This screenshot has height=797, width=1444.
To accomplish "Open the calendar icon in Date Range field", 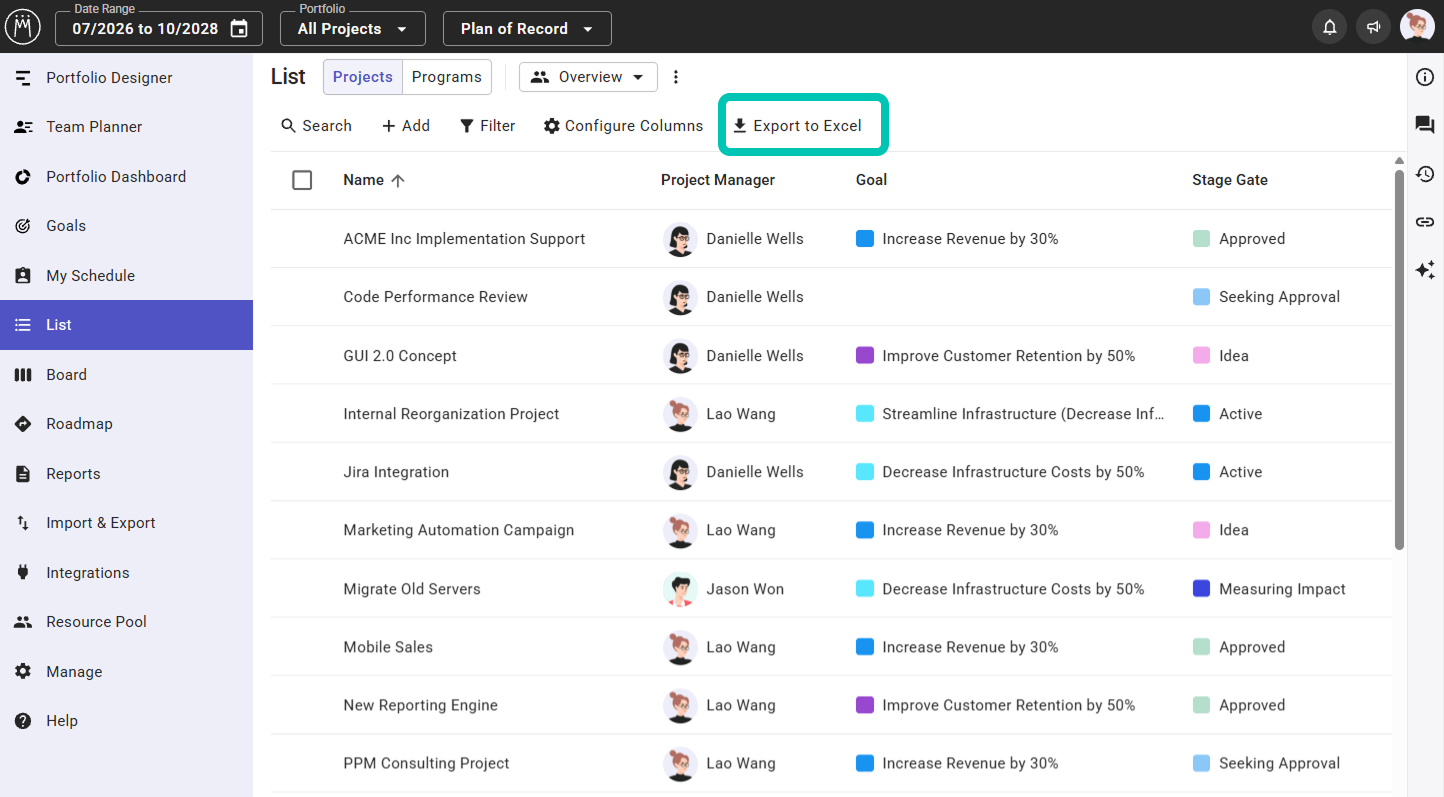I will [239, 29].
